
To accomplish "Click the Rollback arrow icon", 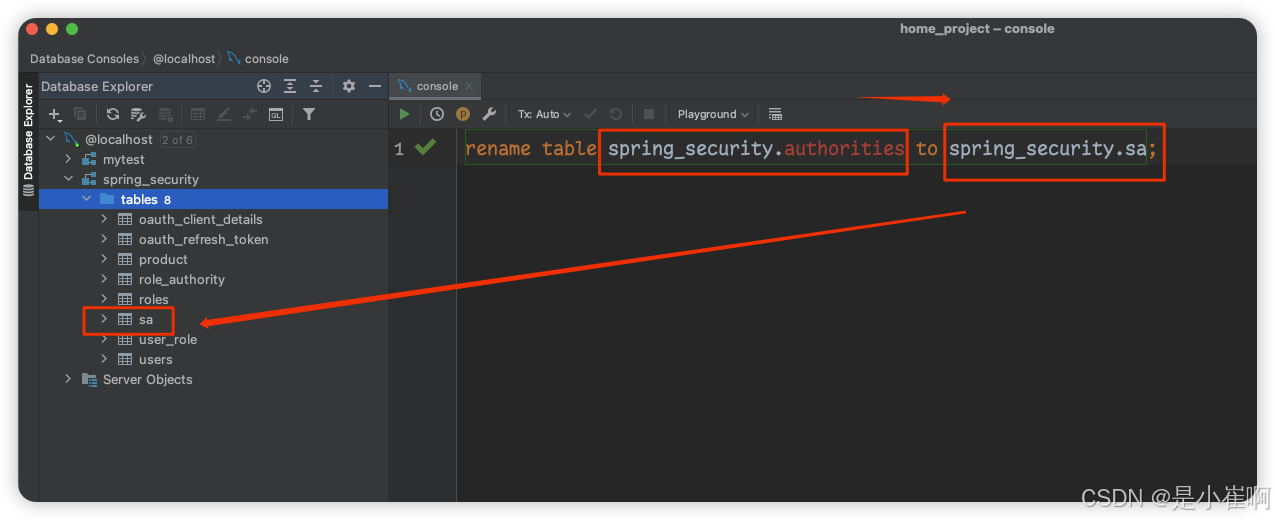I will 616,114.
